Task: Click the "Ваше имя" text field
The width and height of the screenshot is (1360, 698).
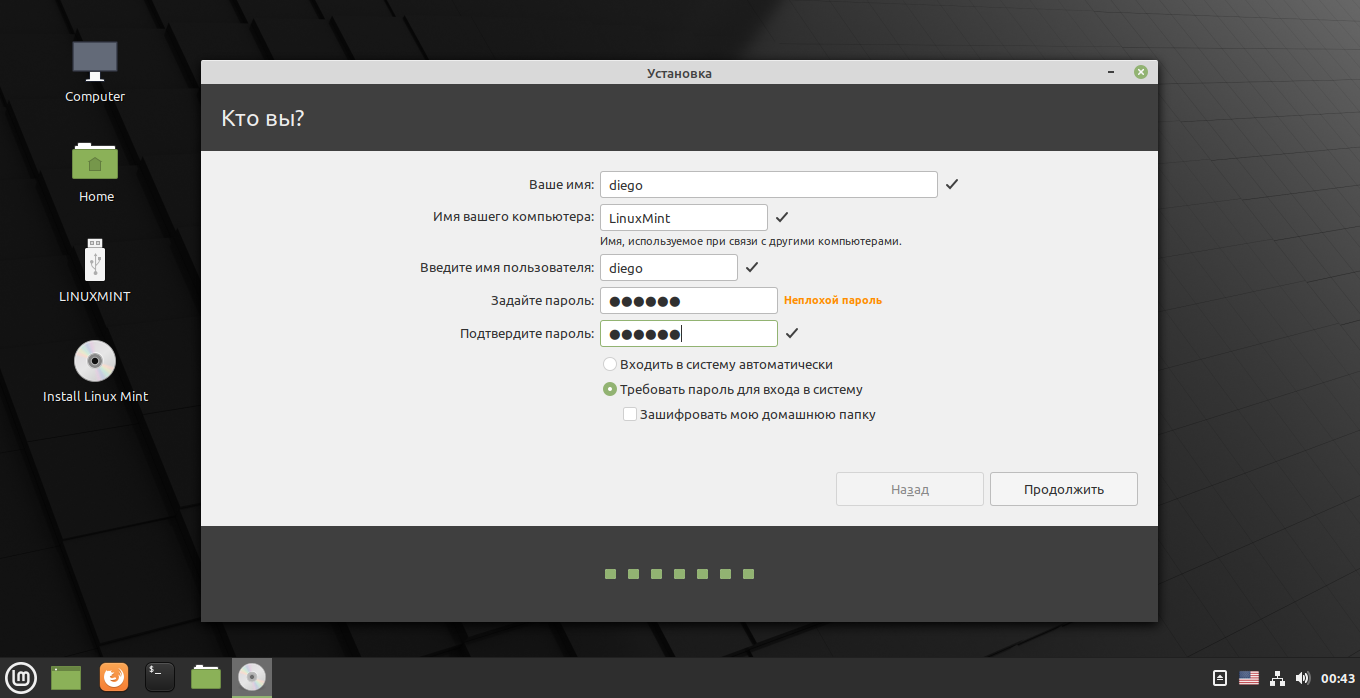Action: coord(768,185)
